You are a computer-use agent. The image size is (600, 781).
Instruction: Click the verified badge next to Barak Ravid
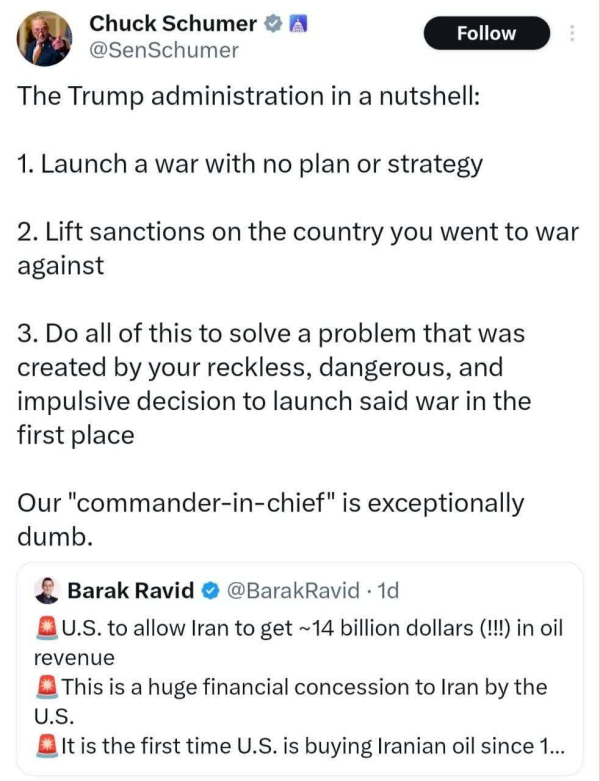click(211, 591)
